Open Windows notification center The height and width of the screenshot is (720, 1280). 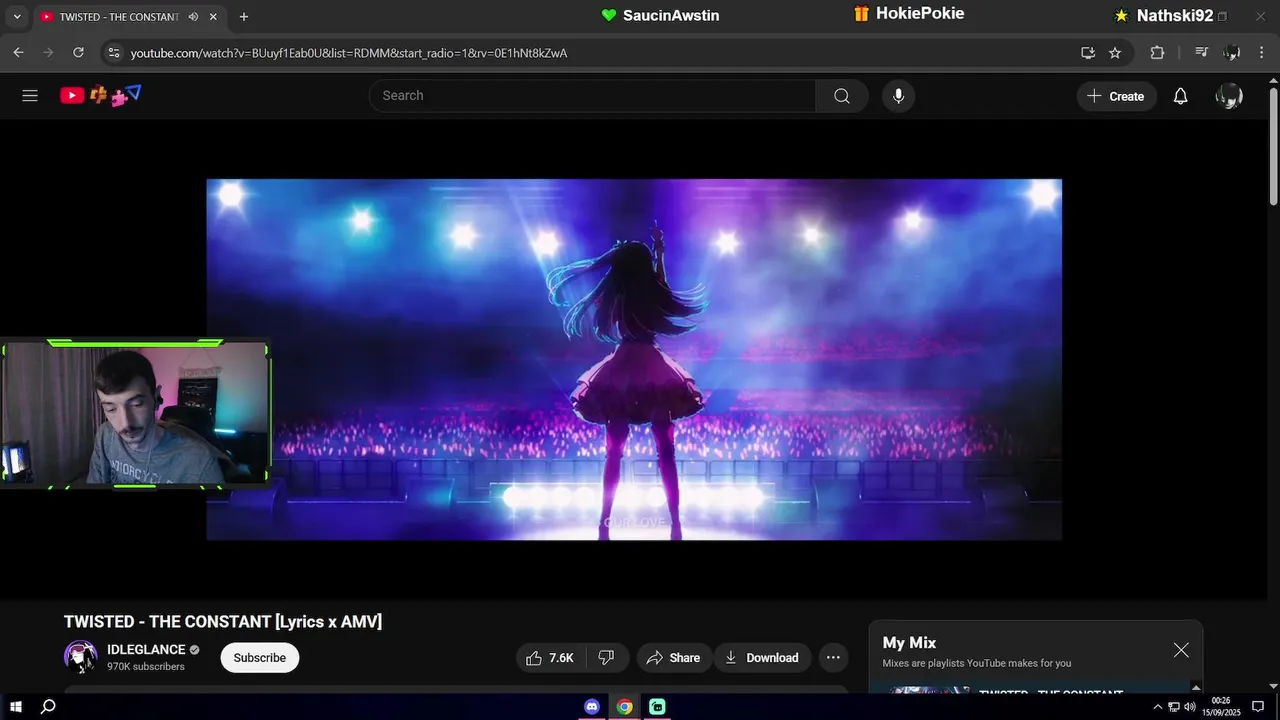click(x=1258, y=707)
